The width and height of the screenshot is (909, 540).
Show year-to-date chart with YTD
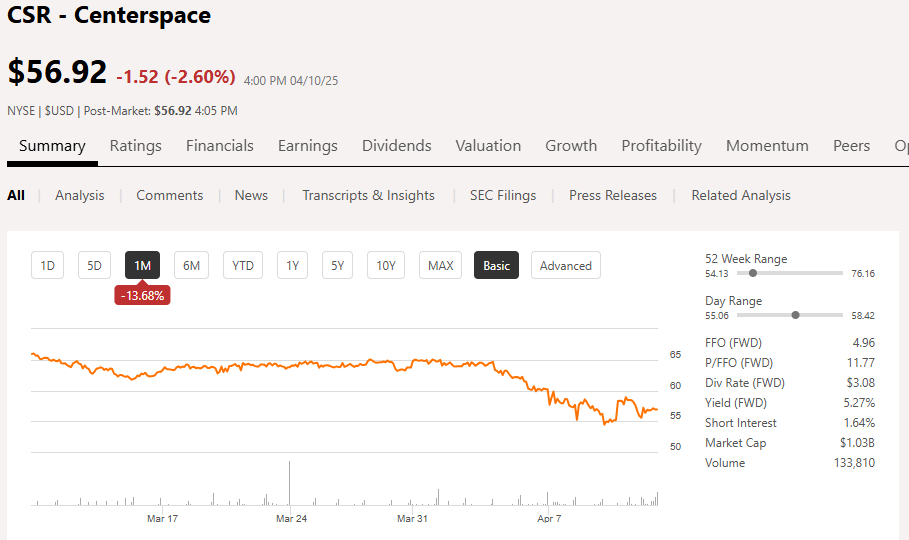243,266
